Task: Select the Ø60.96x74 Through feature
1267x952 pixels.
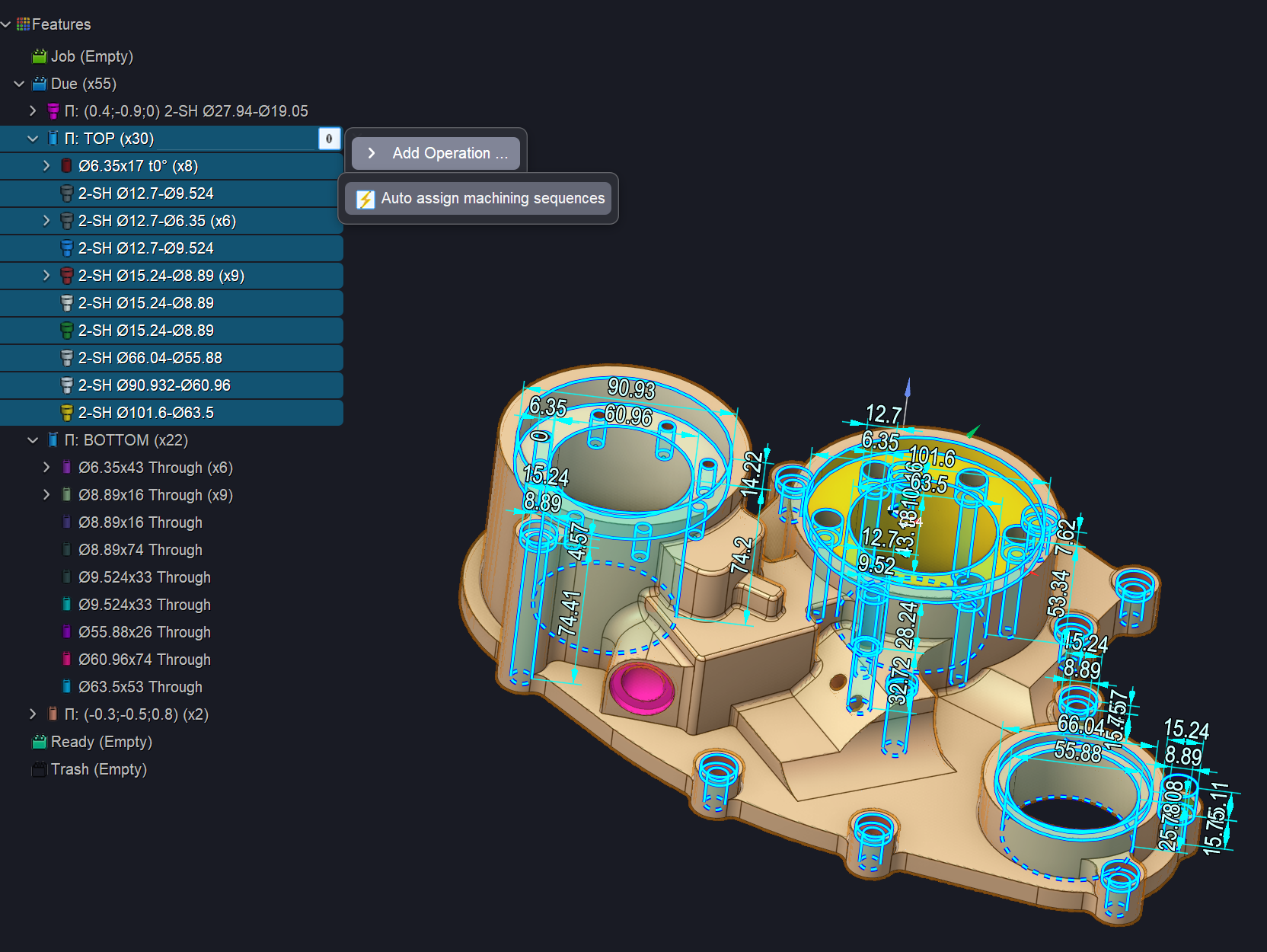Action: (x=144, y=660)
